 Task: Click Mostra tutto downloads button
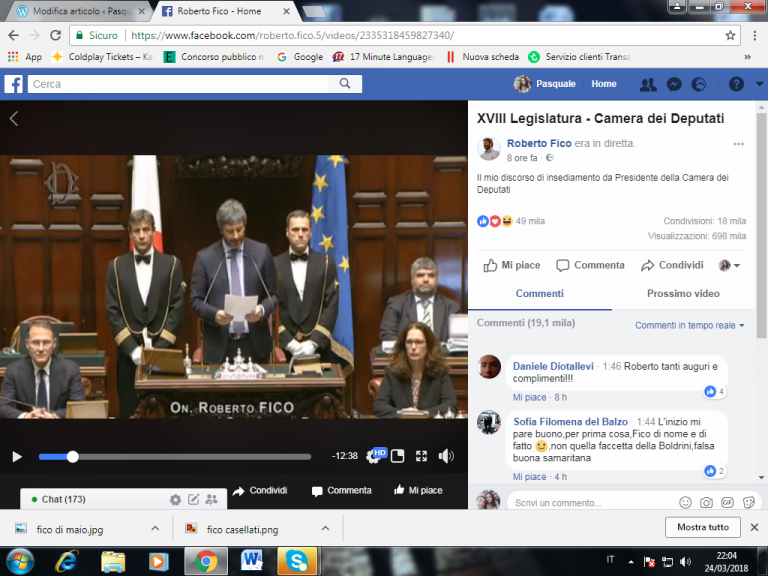(702, 527)
